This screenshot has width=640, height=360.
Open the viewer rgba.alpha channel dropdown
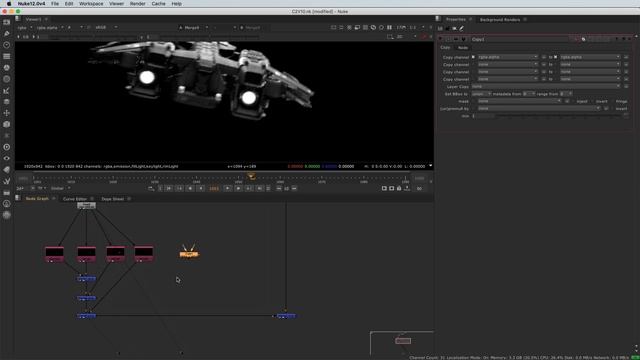pos(50,28)
